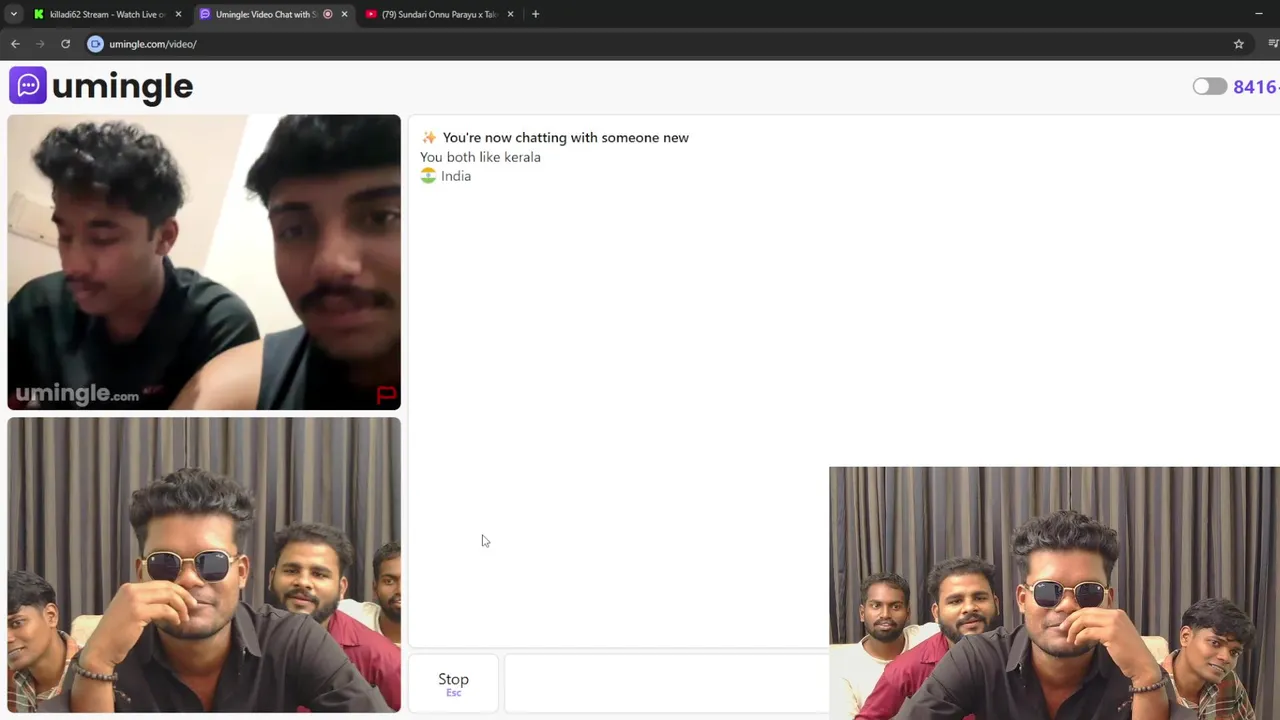The image size is (1280, 720).
Task: Click the webcam overlay in bottom corner
Action: click(x=1054, y=593)
